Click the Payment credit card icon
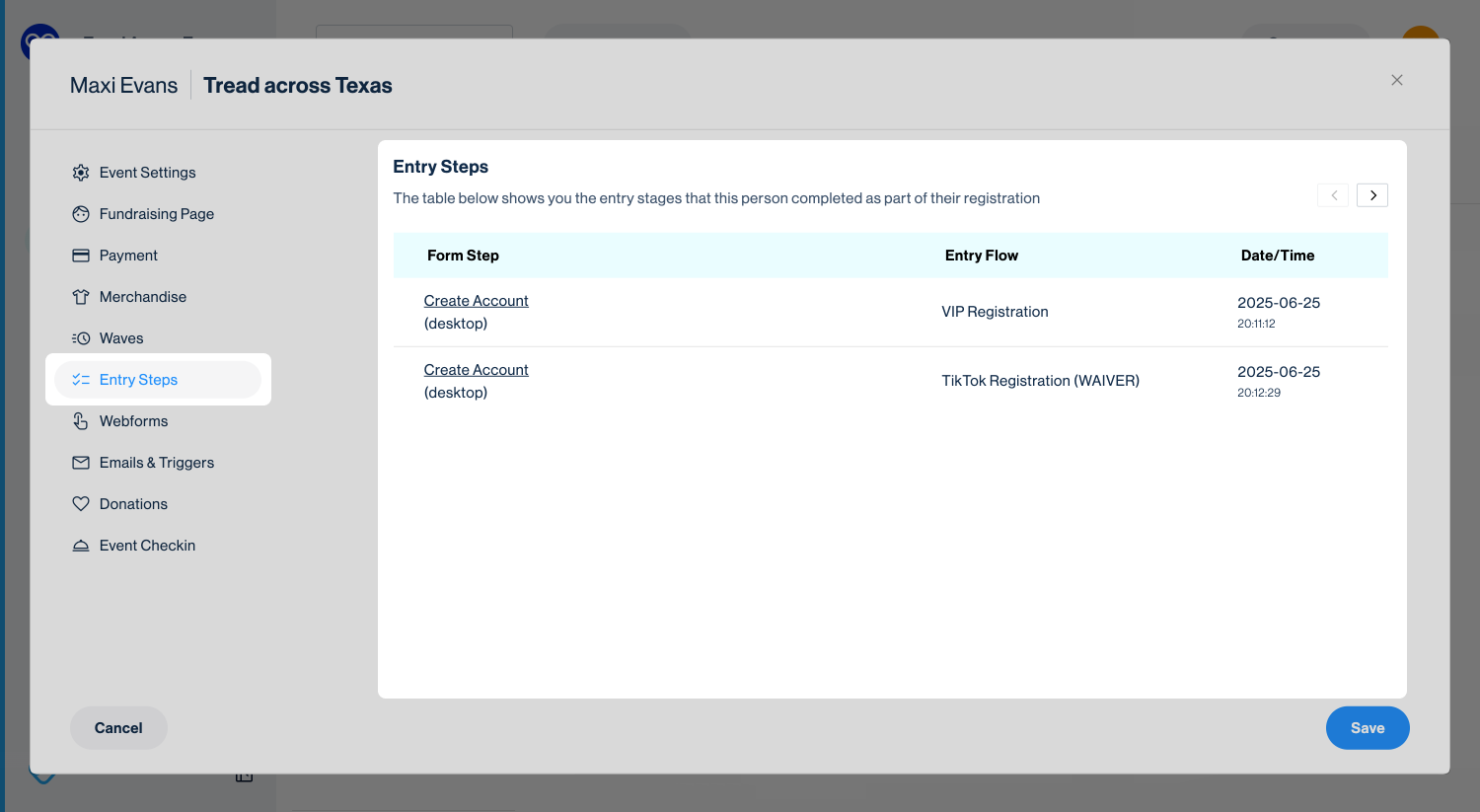Screen dimensions: 1480x812 81,256
